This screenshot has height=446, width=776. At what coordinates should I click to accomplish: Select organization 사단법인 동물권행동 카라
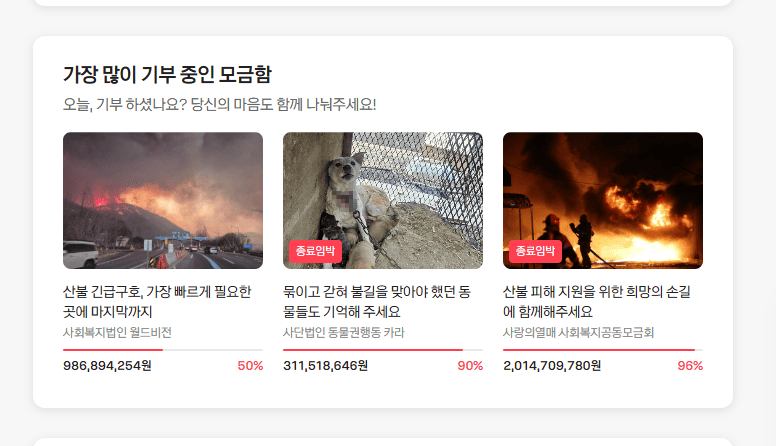click(x=343, y=332)
